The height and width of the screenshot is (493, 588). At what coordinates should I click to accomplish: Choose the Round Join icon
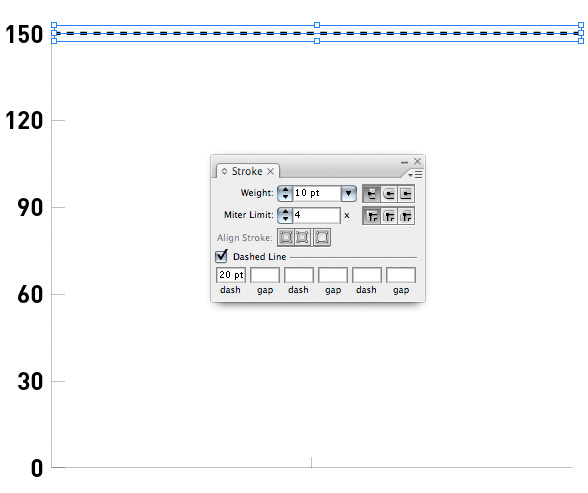[389, 216]
